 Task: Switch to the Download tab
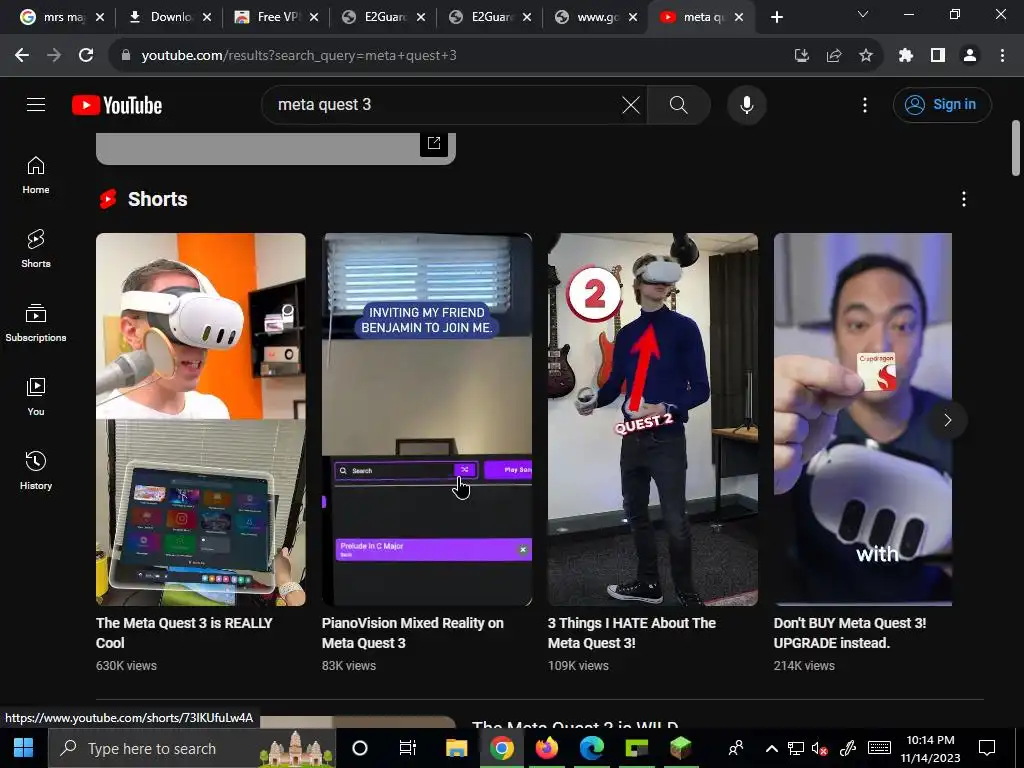click(169, 17)
